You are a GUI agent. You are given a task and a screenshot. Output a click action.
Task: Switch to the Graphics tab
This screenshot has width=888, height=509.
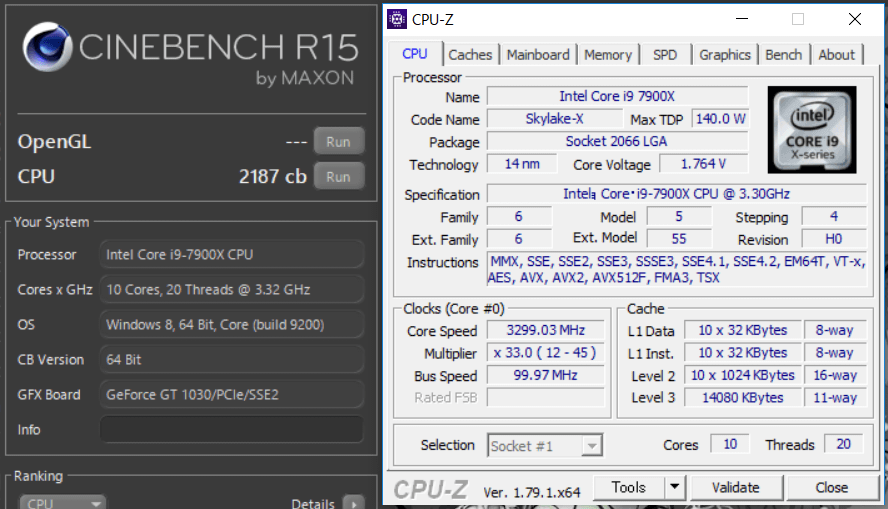725,55
